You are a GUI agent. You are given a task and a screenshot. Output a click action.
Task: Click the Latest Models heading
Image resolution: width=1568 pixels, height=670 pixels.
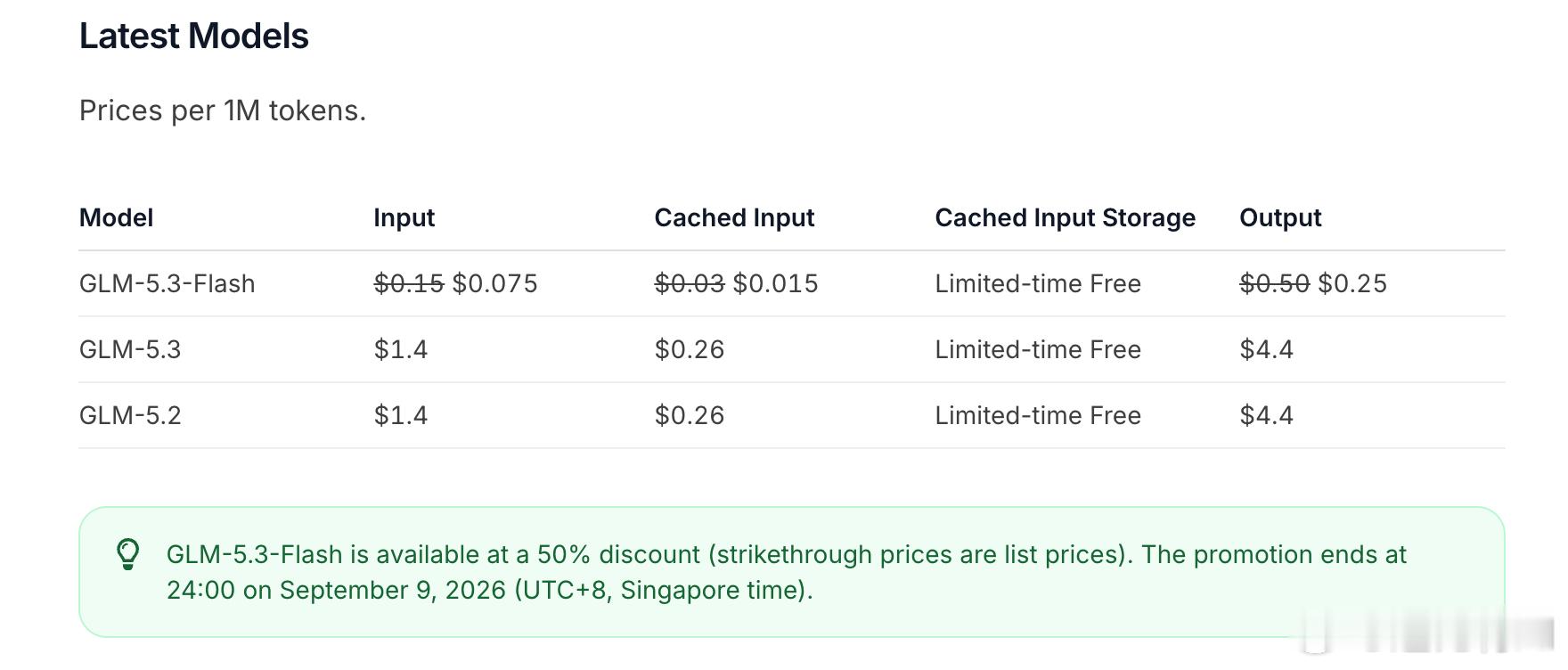pyautogui.click(x=194, y=37)
